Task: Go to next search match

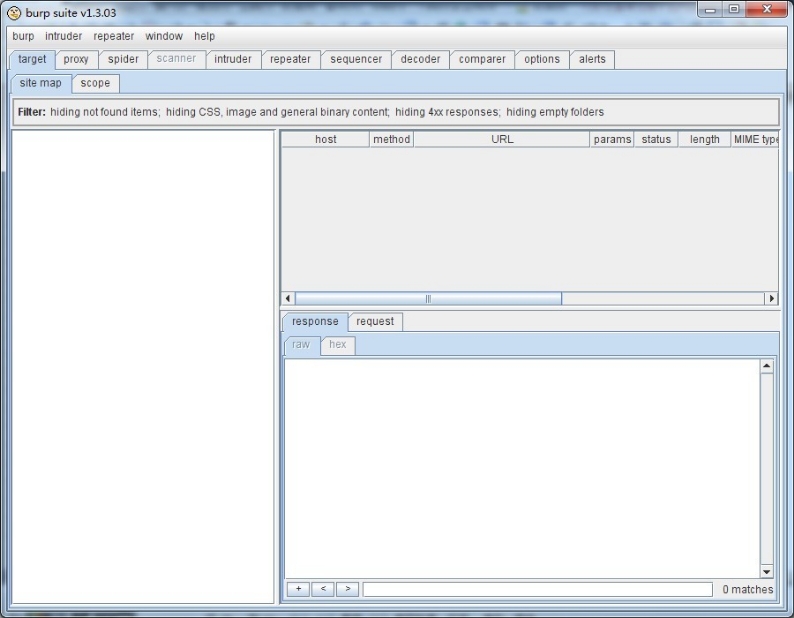Action: point(347,589)
